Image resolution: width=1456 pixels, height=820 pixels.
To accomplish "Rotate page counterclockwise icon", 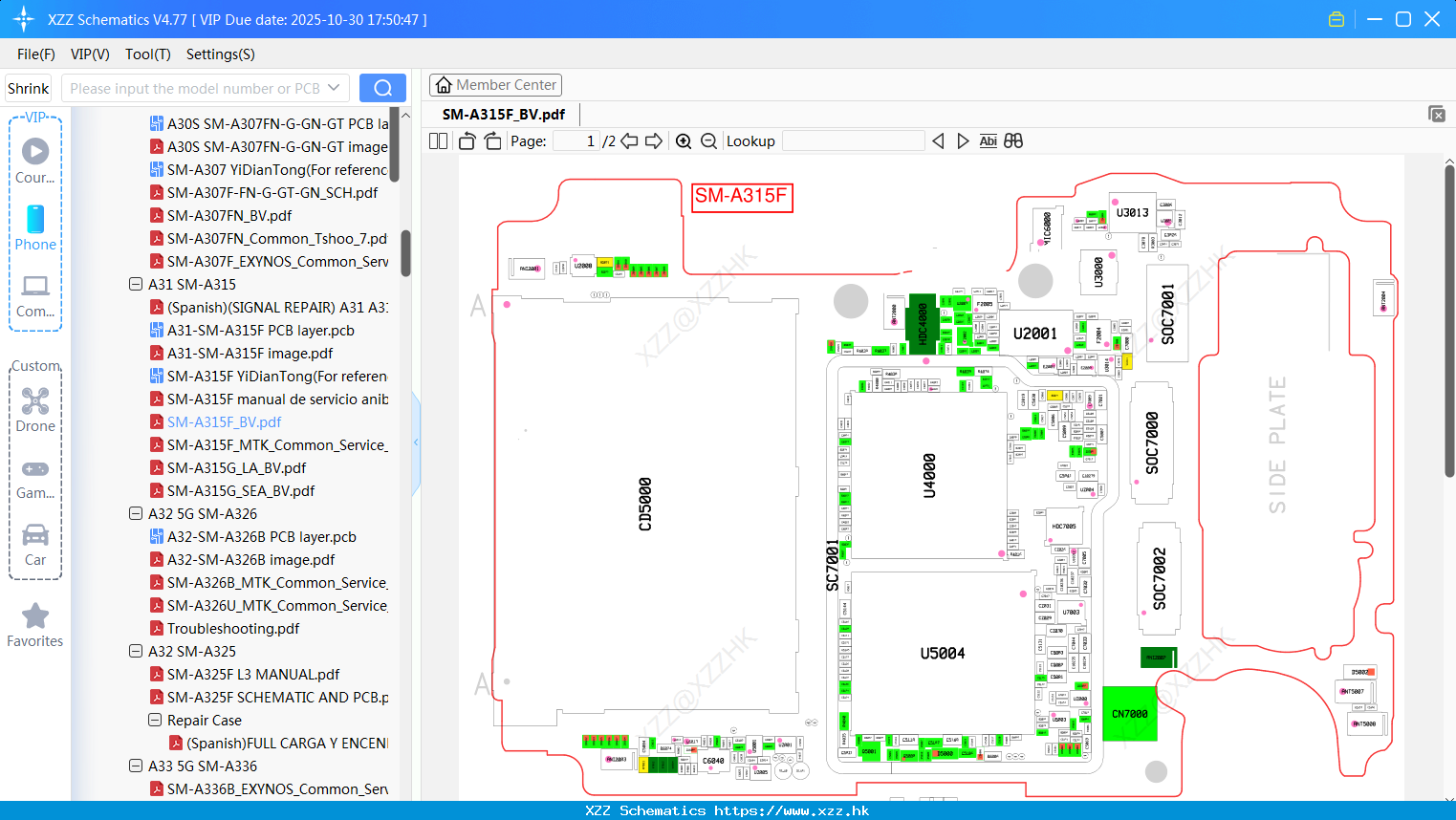I will [x=467, y=141].
